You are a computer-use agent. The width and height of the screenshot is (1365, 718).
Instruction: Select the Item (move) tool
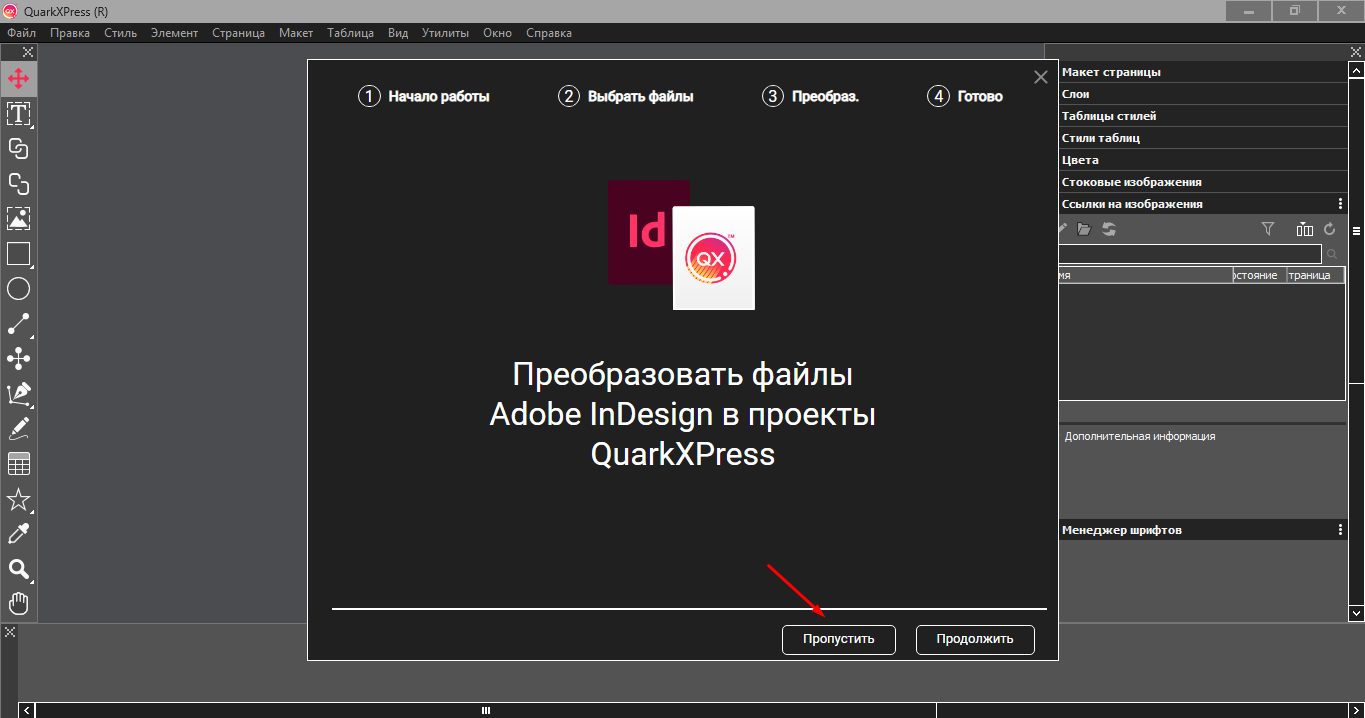coord(18,78)
